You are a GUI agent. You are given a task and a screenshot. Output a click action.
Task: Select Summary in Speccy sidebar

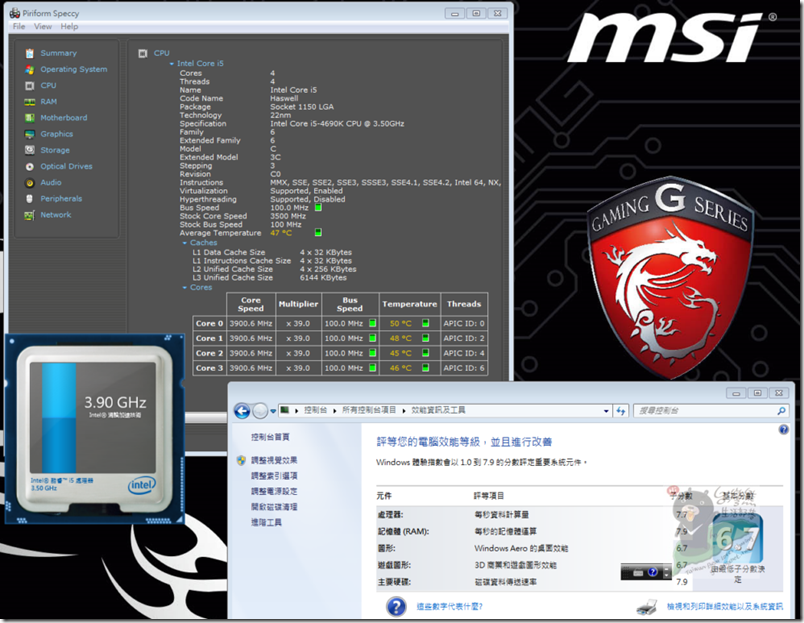[x=58, y=53]
